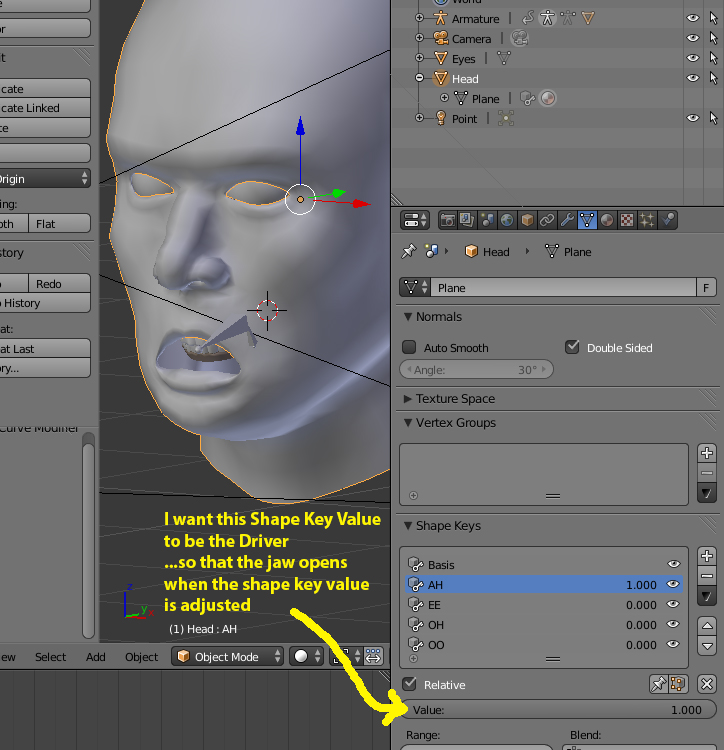The image size is (724, 750).
Task: Open the Constraints chain-link tab
Action: pos(547,220)
